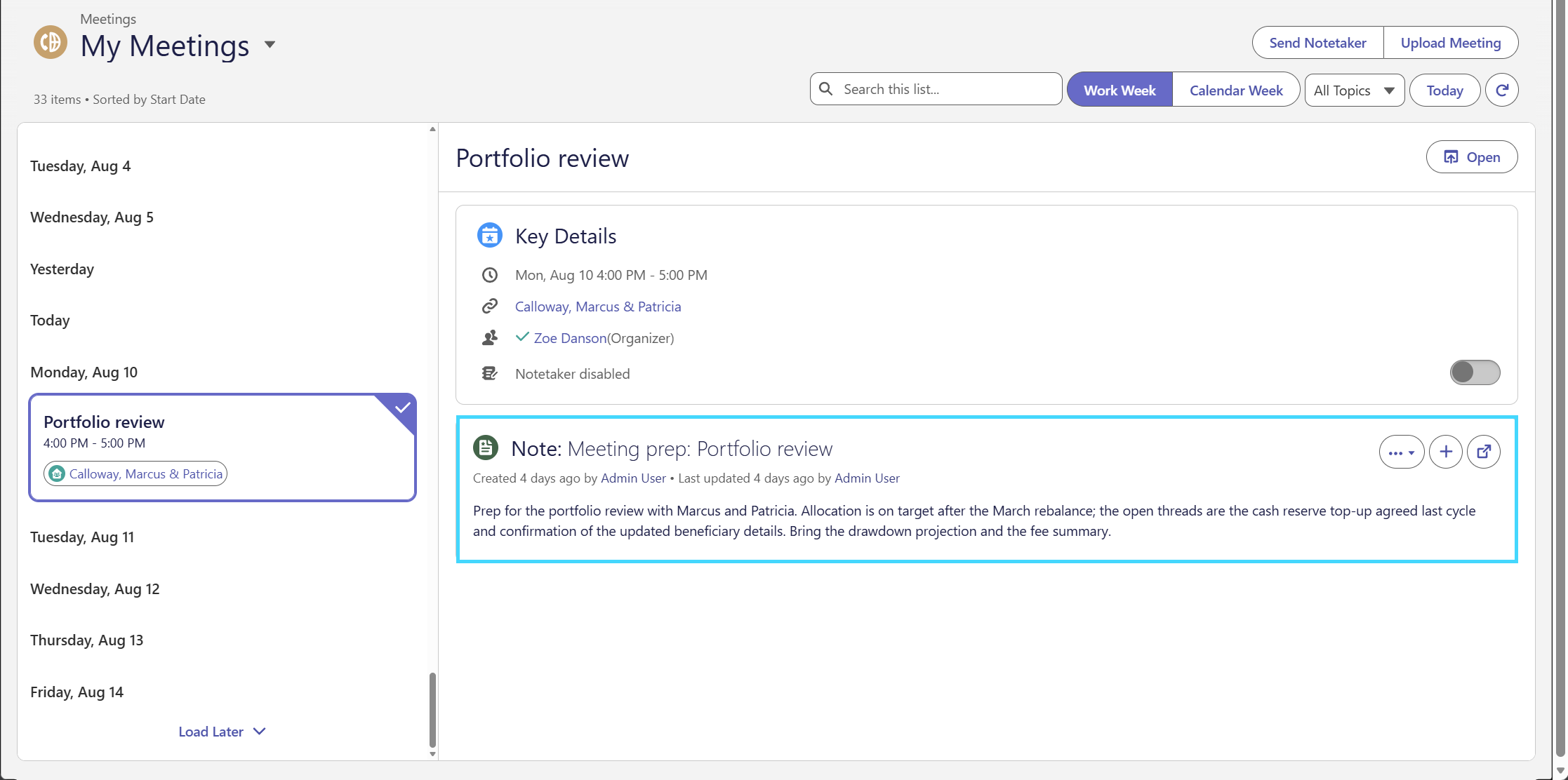Image resolution: width=1568 pixels, height=780 pixels.
Task: Click the note title Meeting prep: Portfolio review
Action: 700,449
